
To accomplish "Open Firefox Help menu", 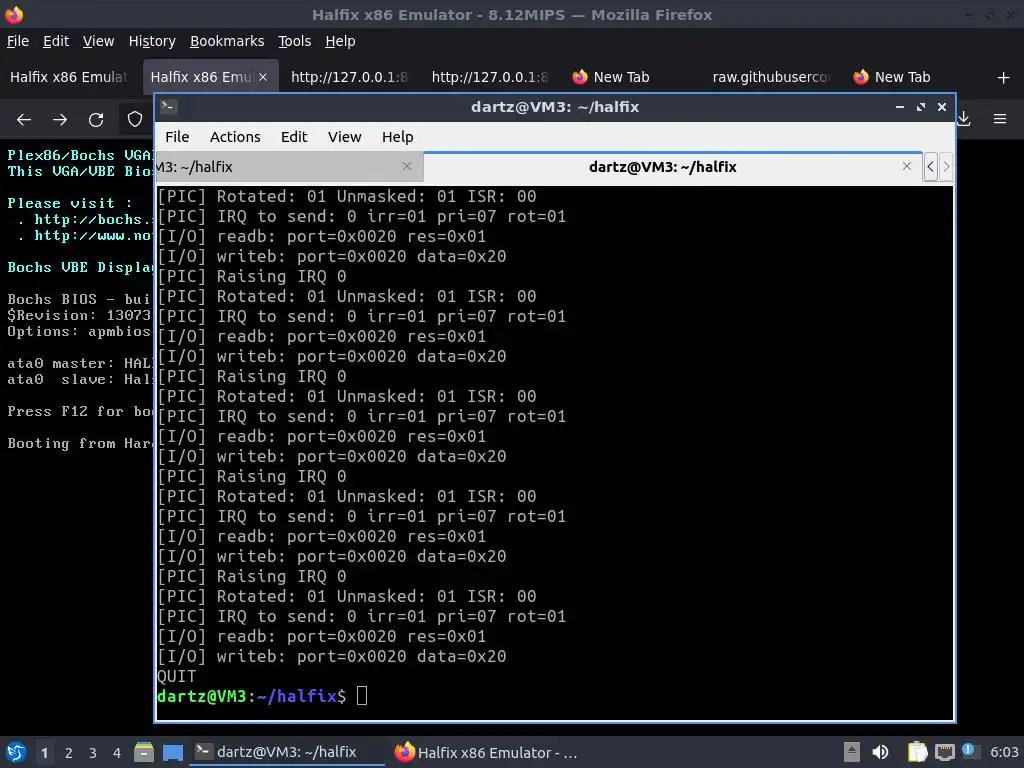I will [340, 41].
